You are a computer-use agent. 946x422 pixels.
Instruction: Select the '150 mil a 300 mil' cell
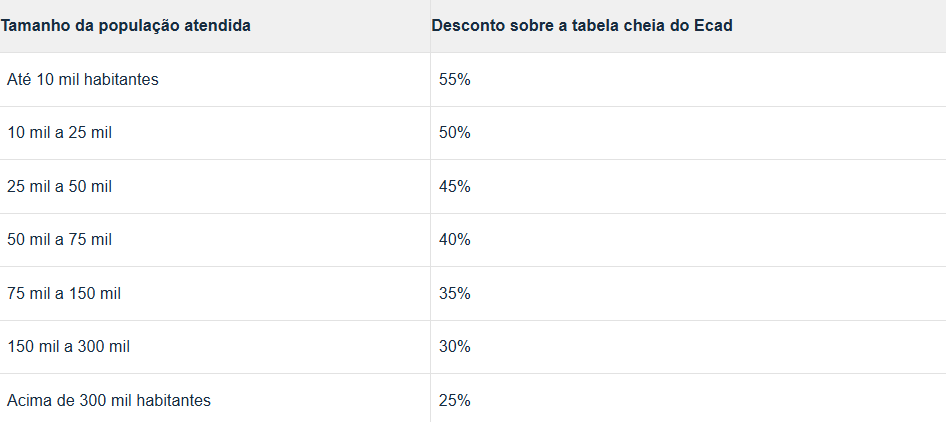(x=68, y=347)
